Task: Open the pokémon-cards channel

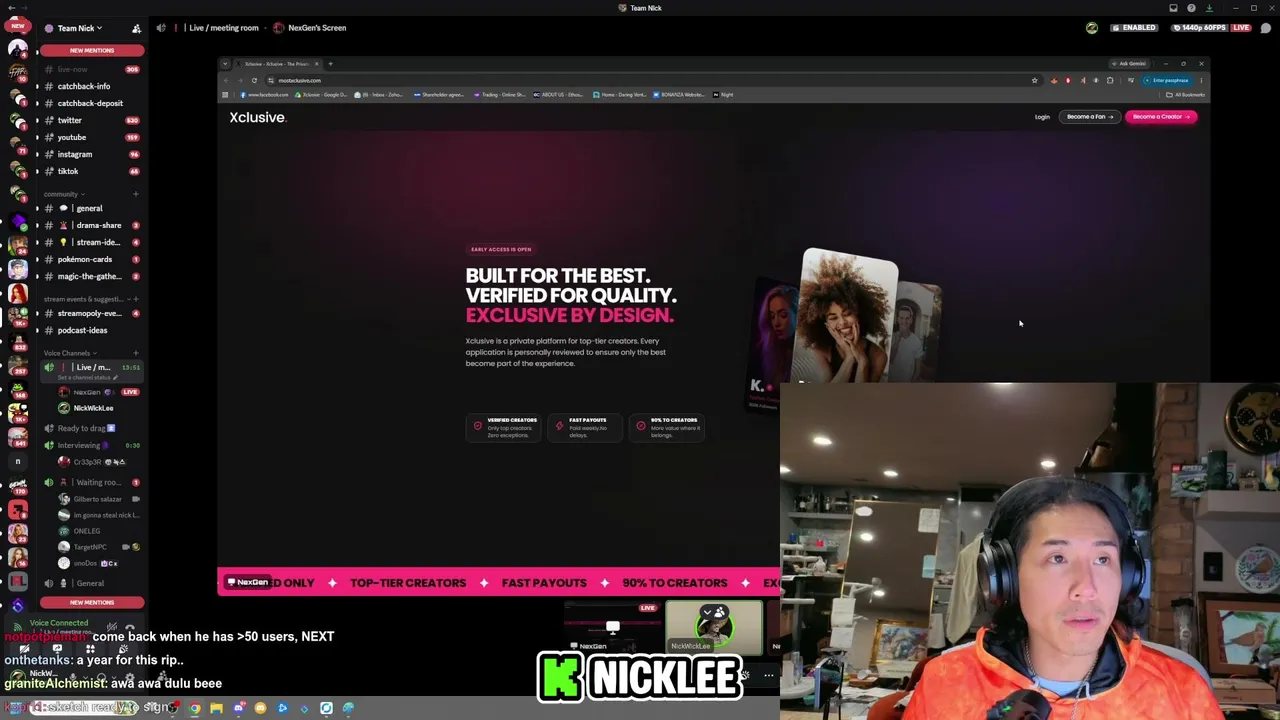Action: tap(90, 259)
